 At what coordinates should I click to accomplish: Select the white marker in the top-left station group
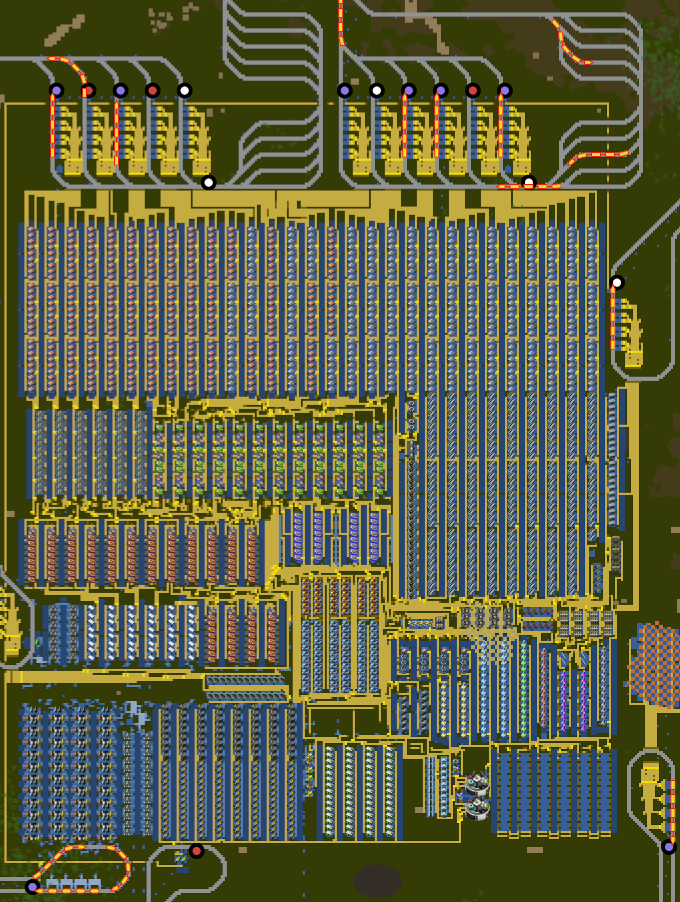click(x=184, y=90)
